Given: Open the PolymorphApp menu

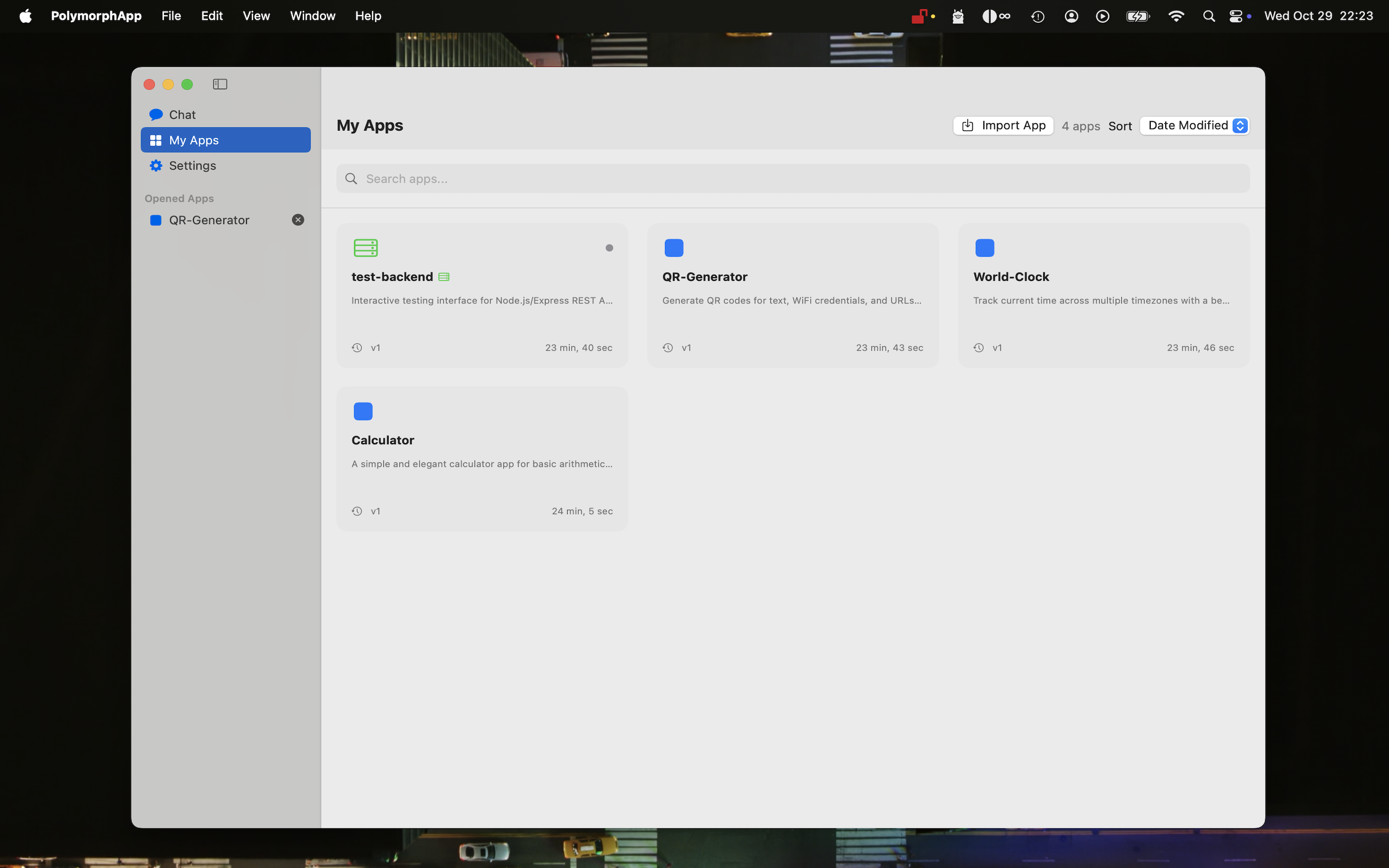Looking at the screenshot, I should (96, 15).
